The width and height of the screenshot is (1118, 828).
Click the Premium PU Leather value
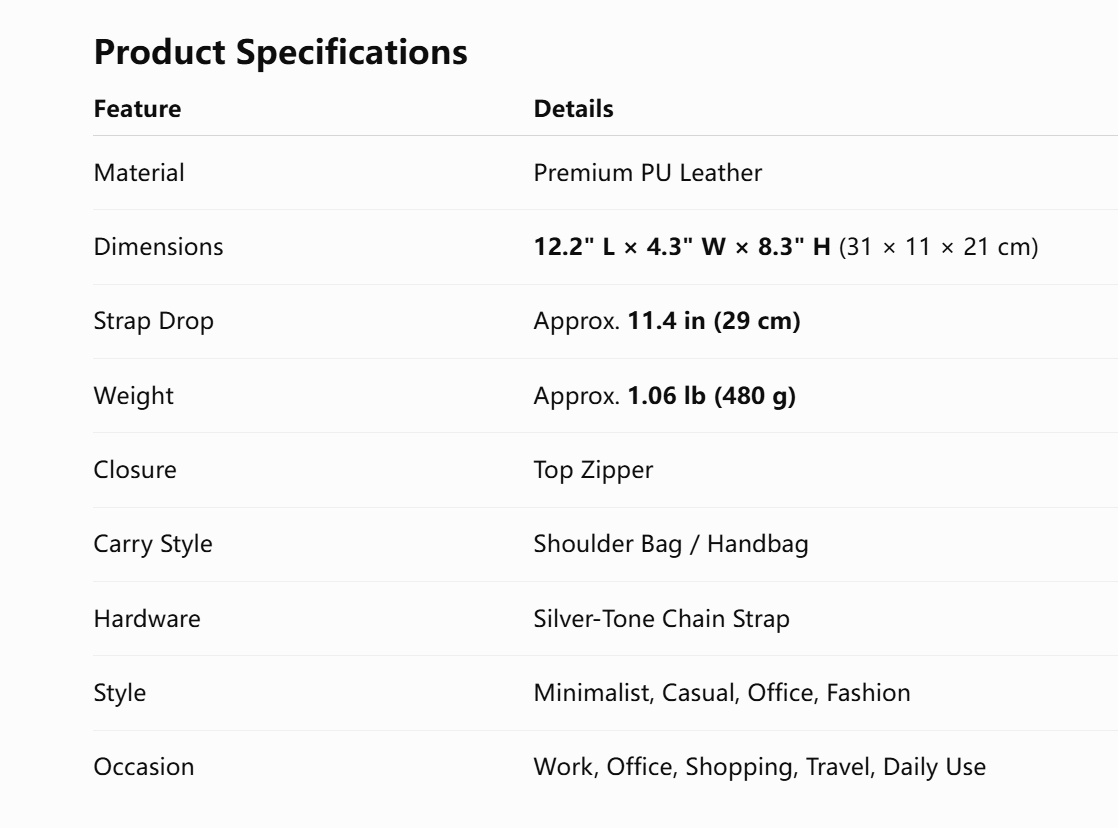(647, 173)
